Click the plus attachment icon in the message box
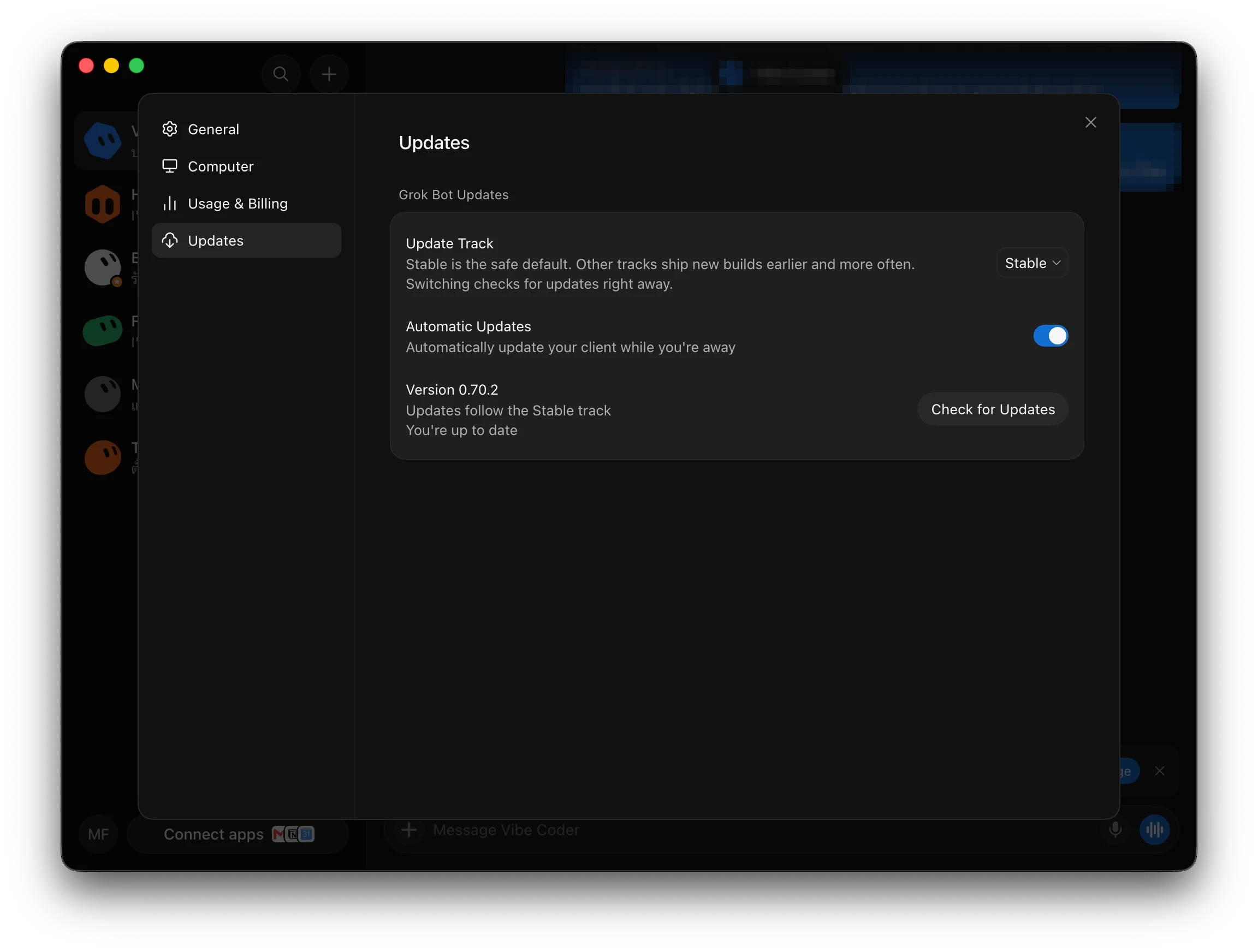Viewport: 1258px width, 952px height. [x=409, y=830]
